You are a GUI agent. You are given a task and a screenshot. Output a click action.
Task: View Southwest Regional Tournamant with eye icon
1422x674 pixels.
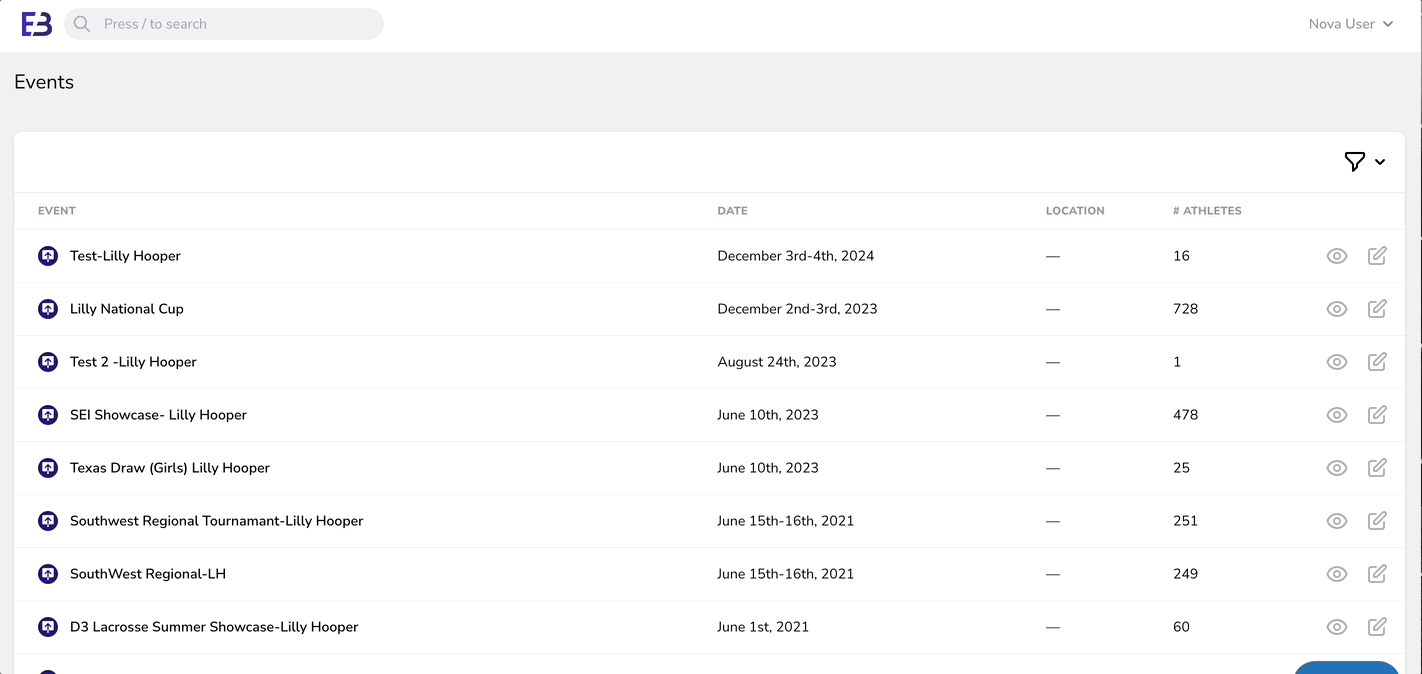point(1336,521)
